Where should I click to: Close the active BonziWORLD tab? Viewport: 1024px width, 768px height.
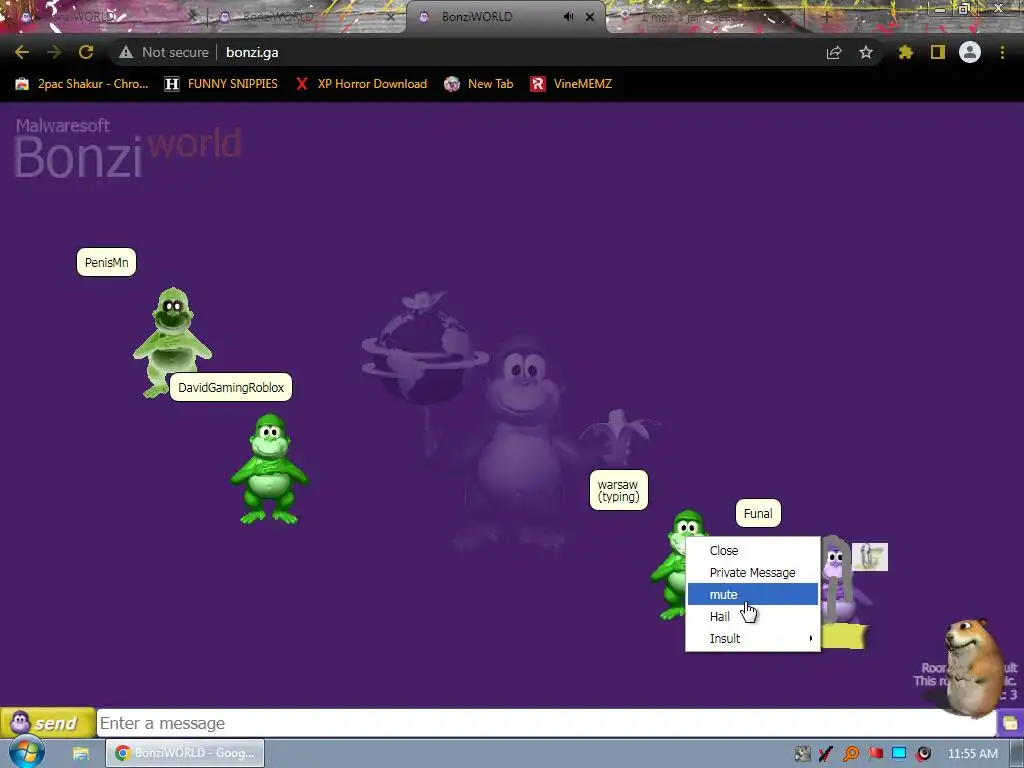pyautogui.click(x=590, y=17)
